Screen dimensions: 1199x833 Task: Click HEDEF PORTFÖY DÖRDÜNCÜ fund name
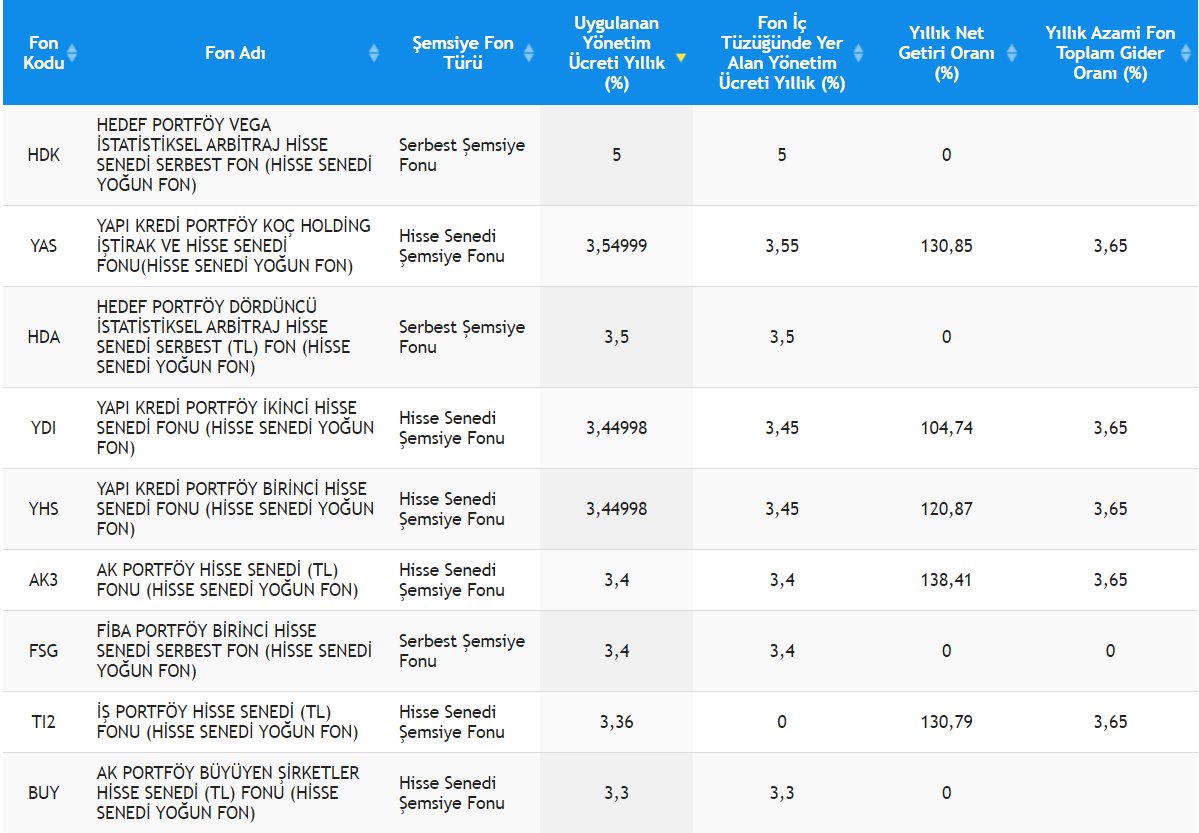click(x=223, y=337)
